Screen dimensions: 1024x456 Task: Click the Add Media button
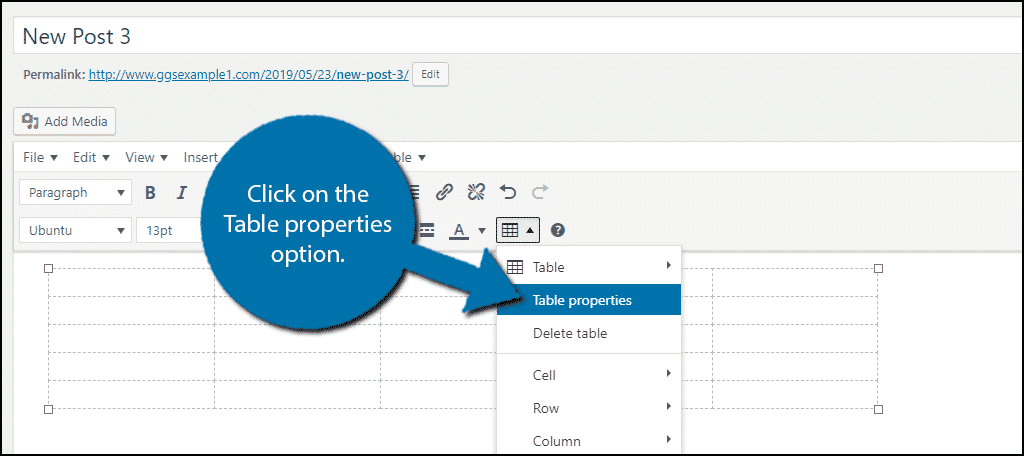(x=65, y=122)
